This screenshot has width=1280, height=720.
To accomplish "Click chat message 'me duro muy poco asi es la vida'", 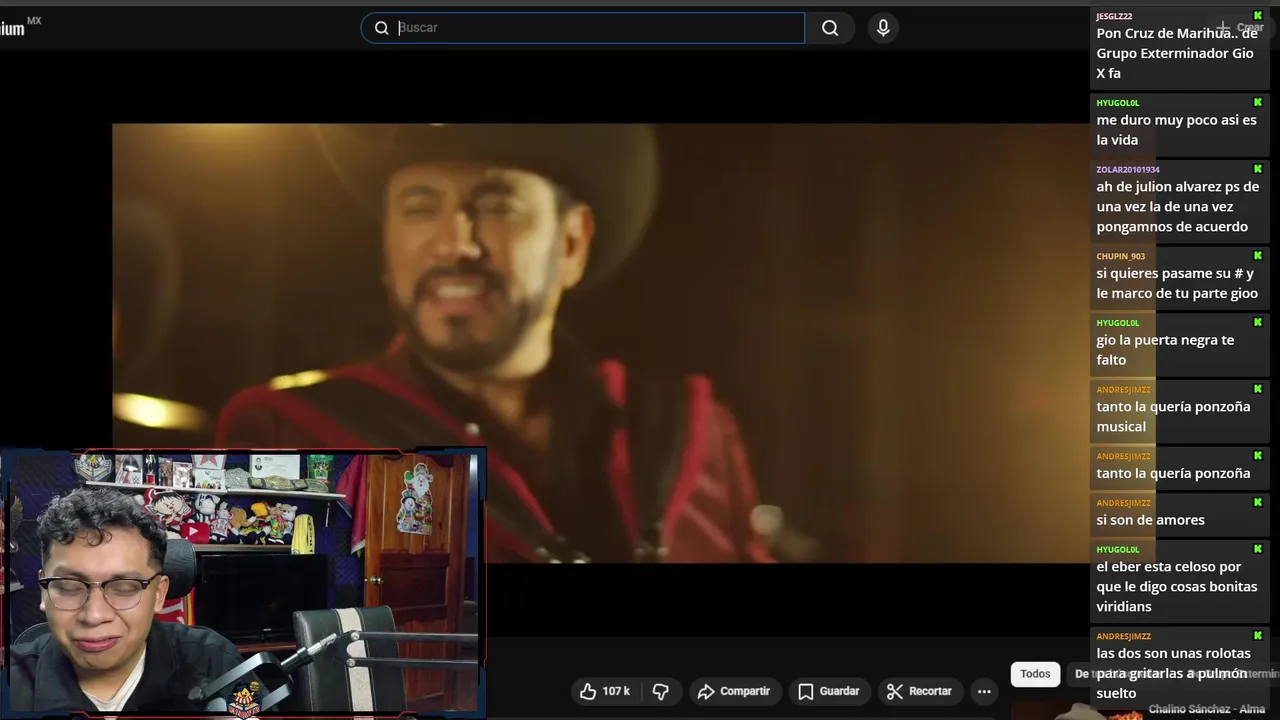I will pyautogui.click(x=1176, y=130).
